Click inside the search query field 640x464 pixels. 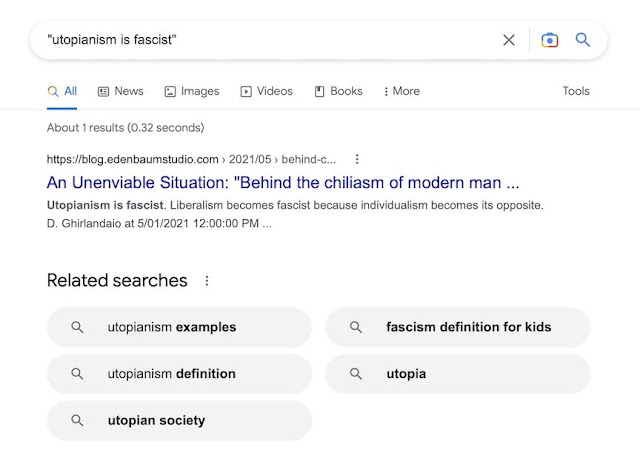(x=260, y=40)
